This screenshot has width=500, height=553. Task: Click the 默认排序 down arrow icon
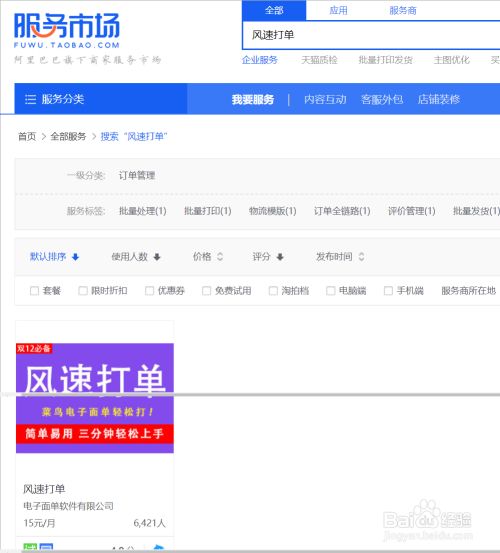pos(75,257)
